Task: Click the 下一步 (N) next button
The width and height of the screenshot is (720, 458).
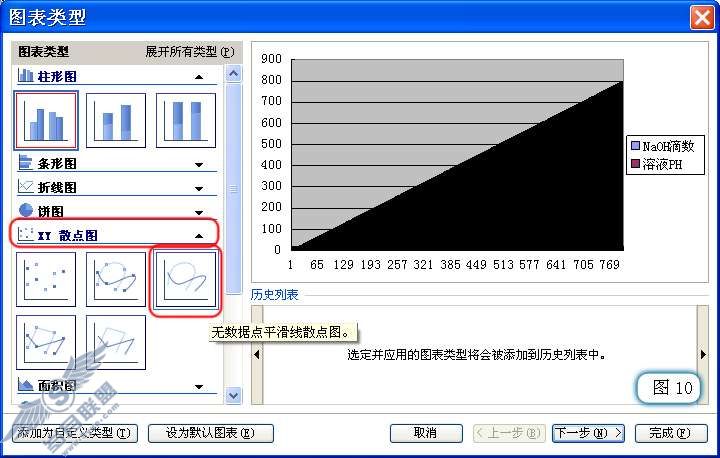Action: coord(588,433)
